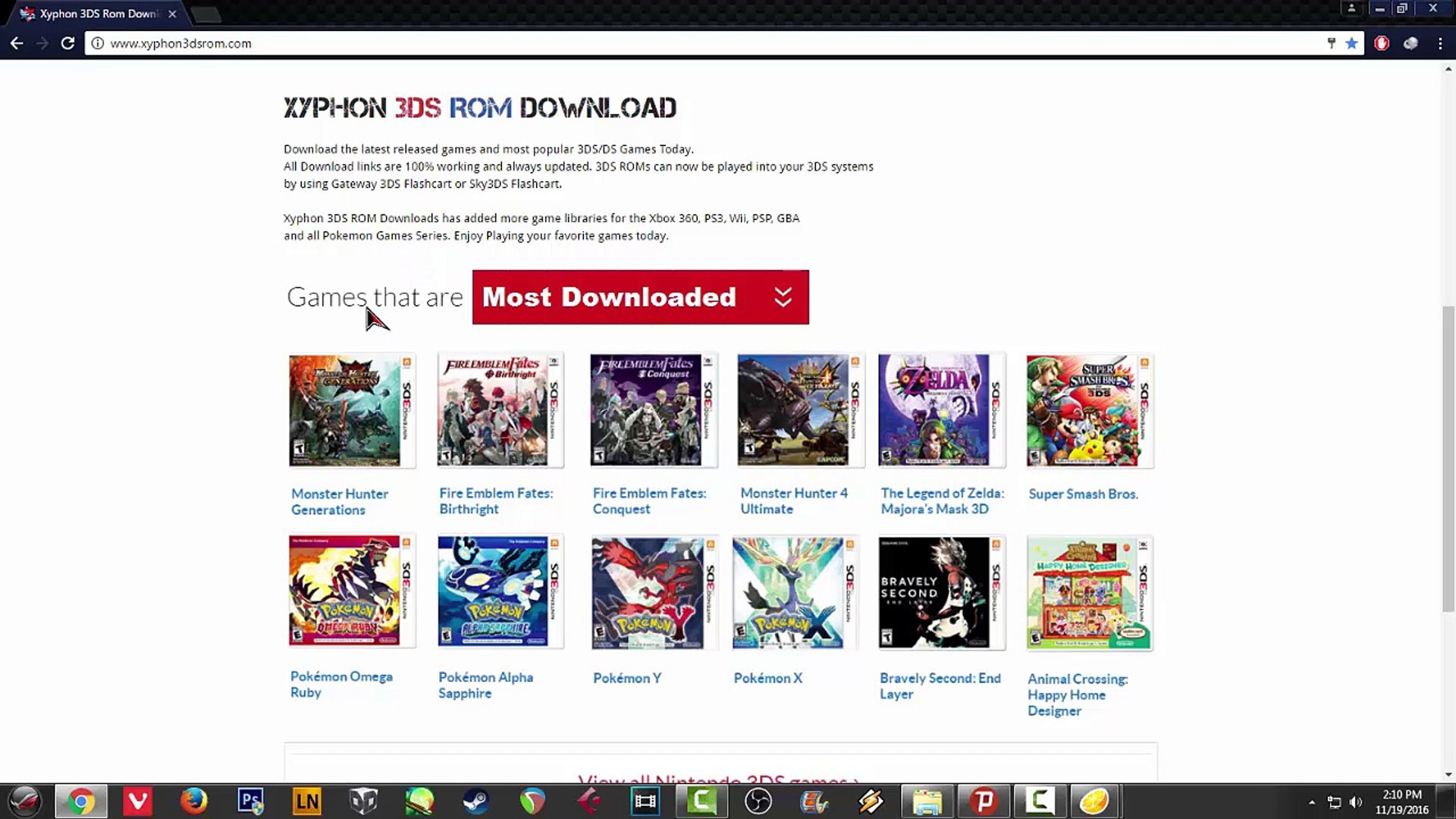Launch Firefox from the taskbar
The image size is (1456, 819).
194,801
